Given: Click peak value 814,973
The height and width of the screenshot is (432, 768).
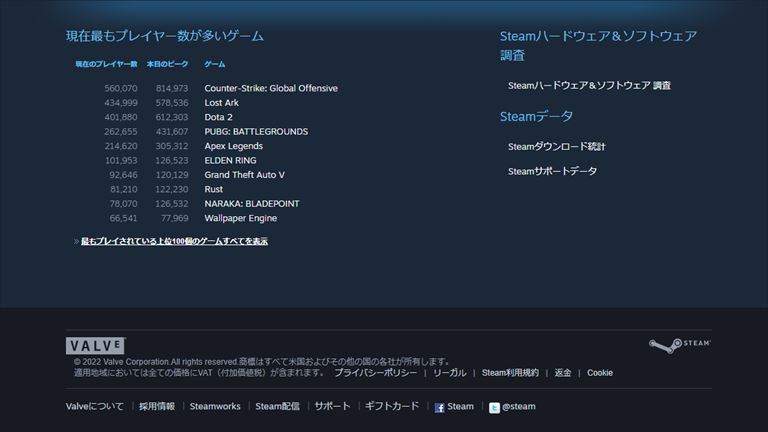Looking at the screenshot, I should pyautogui.click(x=172, y=88).
